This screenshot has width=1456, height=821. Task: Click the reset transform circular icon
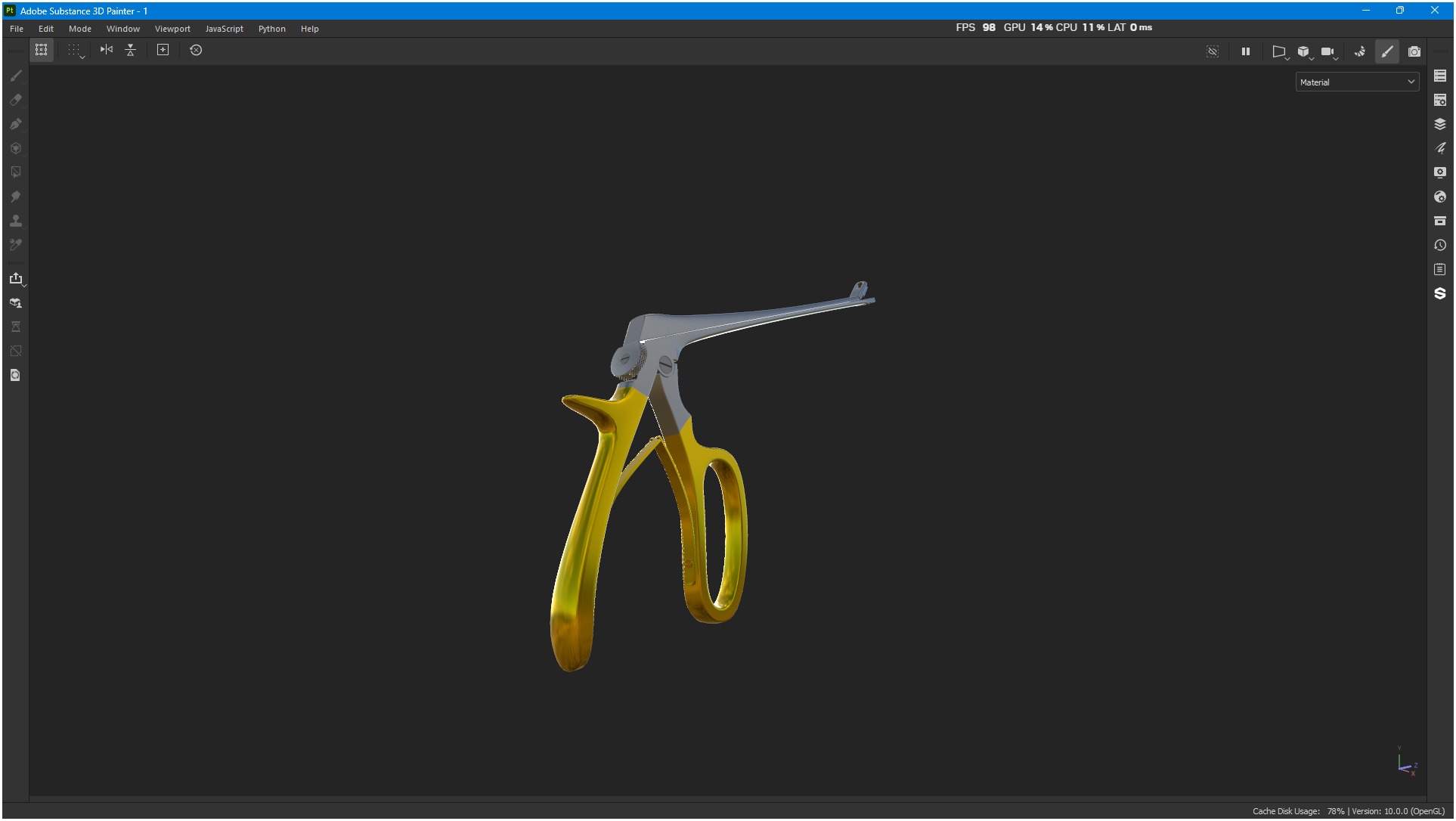(196, 50)
